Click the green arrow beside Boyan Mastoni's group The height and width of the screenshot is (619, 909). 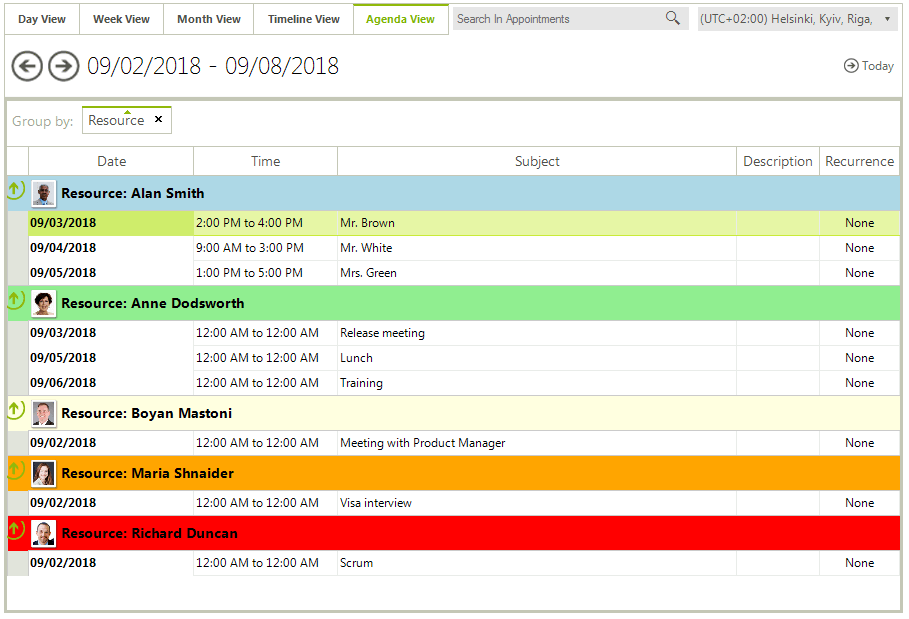coord(15,410)
